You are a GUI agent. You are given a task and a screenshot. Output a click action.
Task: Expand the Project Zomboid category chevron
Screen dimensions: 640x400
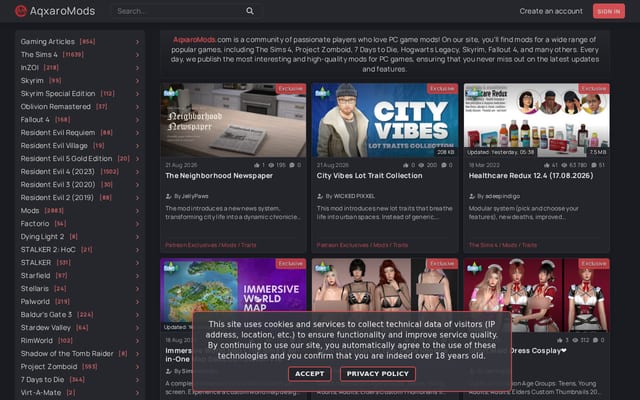138,367
